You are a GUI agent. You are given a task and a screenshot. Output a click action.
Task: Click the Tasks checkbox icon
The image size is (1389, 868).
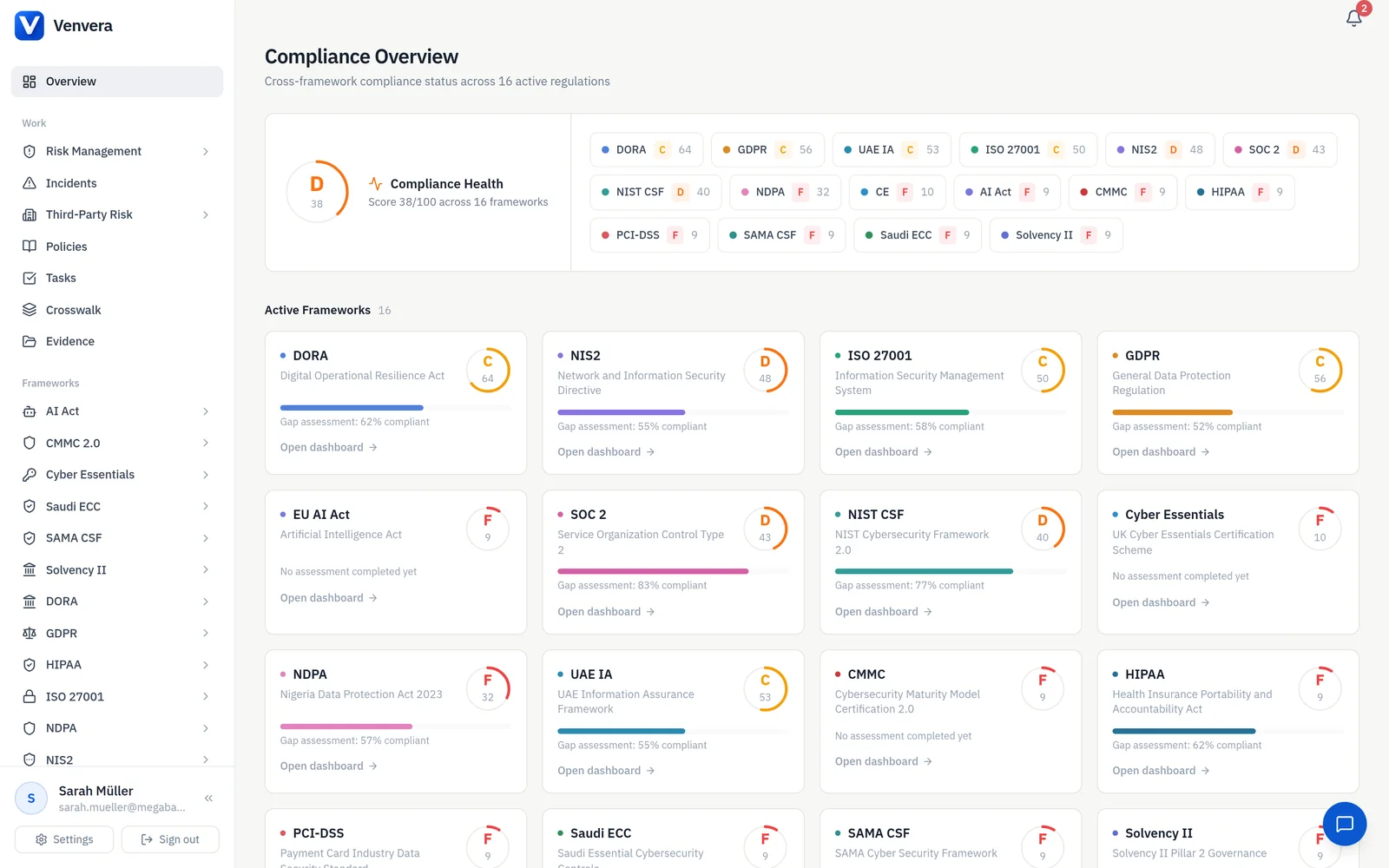click(x=30, y=278)
